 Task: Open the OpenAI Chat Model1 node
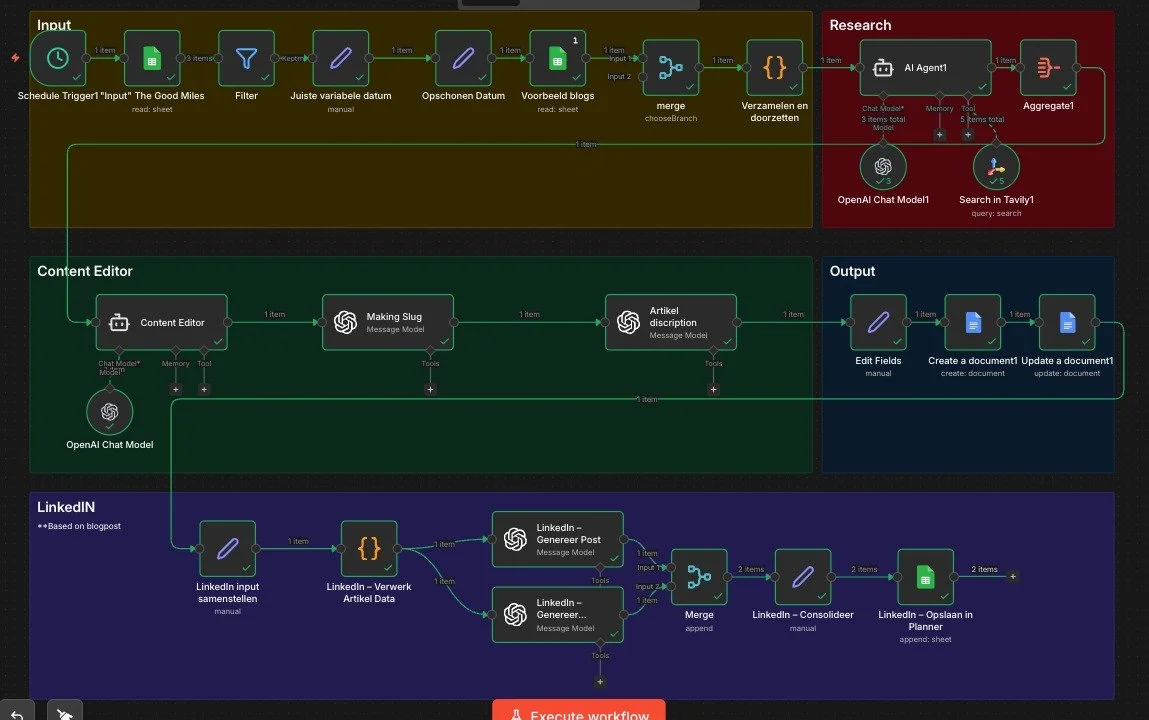tap(882, 167)
